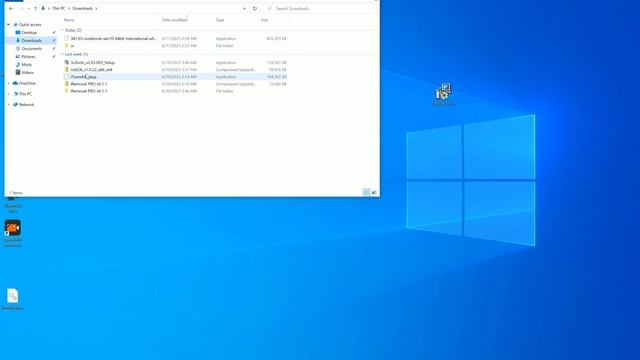This screenshot has width=640, height=360.
Task: Select the orange screen recorder desktop shortcut
Action: tap(13, 233)
